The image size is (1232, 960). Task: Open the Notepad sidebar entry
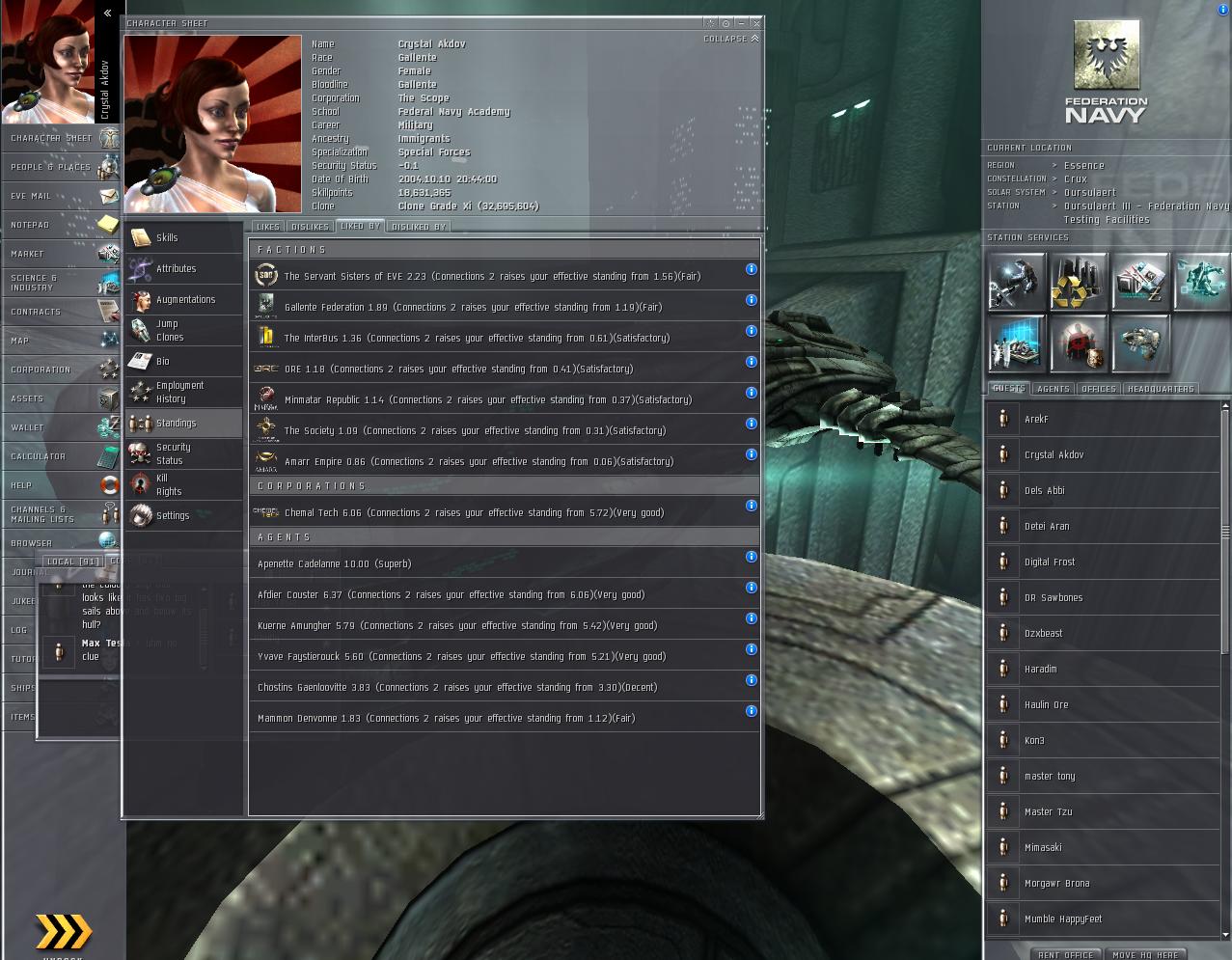[x=61, y=225]
